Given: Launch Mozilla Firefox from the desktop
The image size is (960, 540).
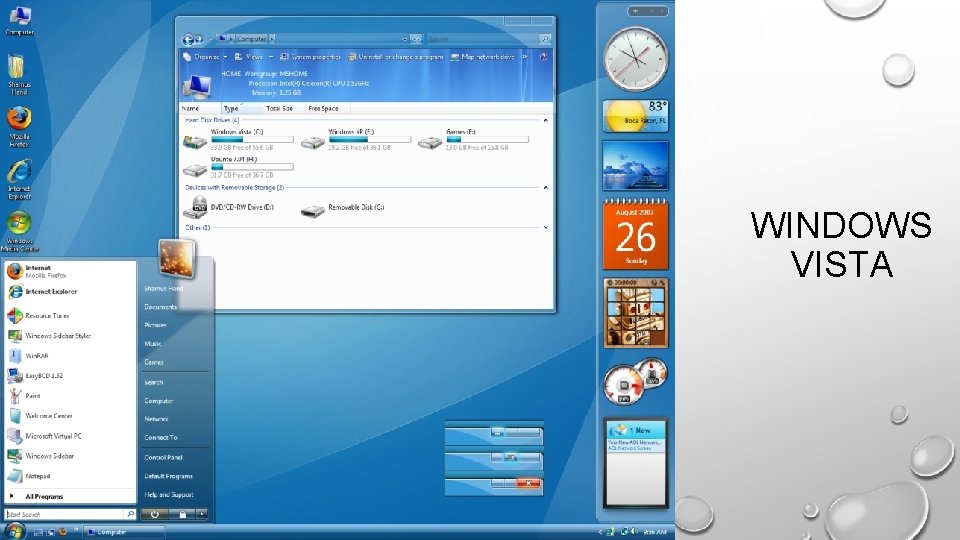Looking at the screenshot, I should tap(19, 127).
